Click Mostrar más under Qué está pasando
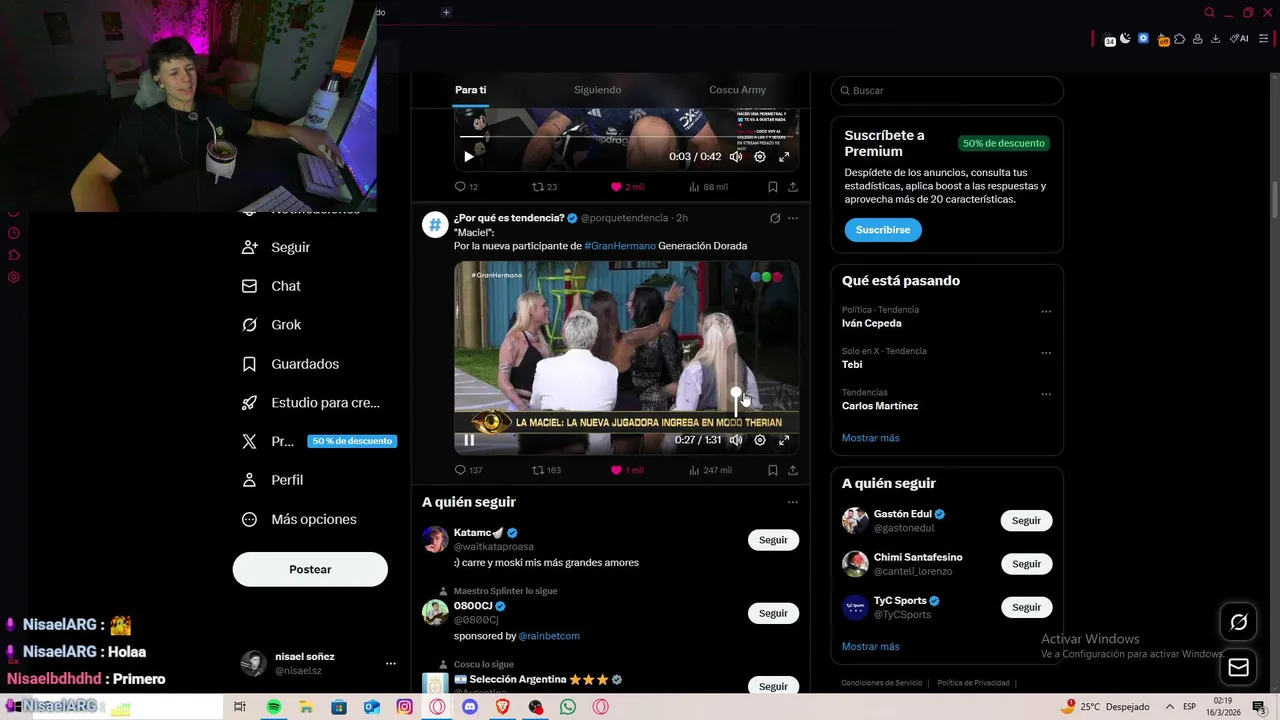This screenshot has height=720, width=1280. click(871, 438)
